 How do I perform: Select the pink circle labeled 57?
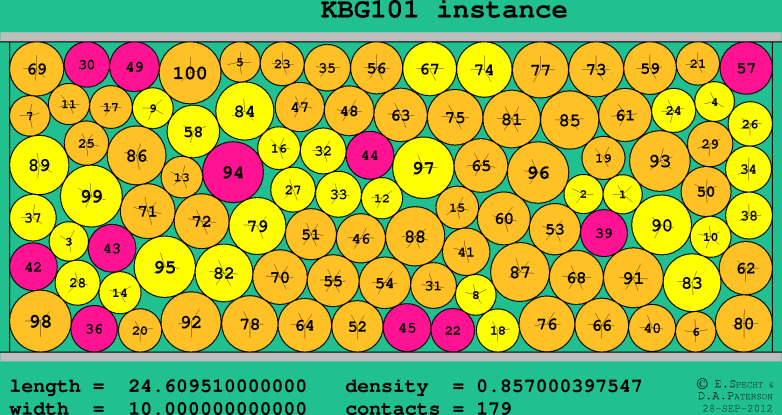point(746,68)
